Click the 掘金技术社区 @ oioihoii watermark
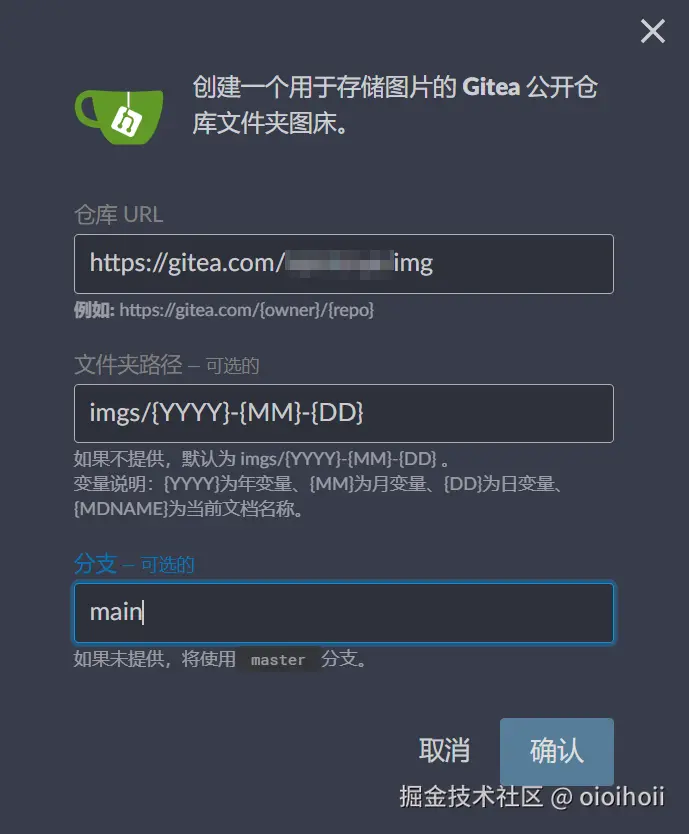This screenshot has height=834, width=689. 532,797
